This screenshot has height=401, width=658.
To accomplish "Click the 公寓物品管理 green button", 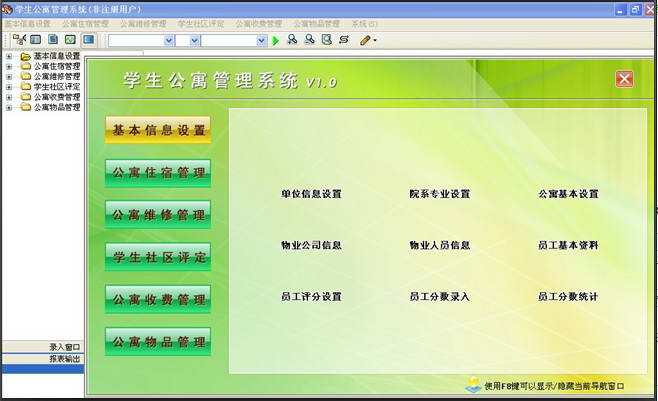I will pos(158,342).
